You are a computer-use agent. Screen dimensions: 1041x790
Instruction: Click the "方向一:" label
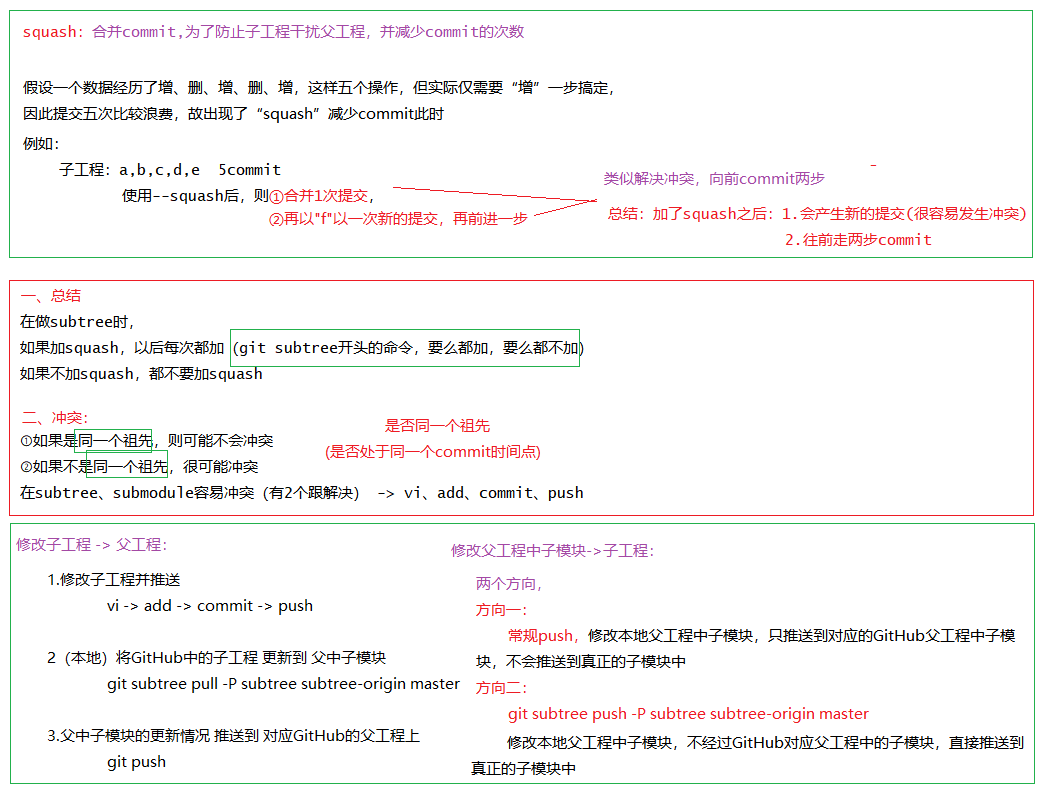501,610
